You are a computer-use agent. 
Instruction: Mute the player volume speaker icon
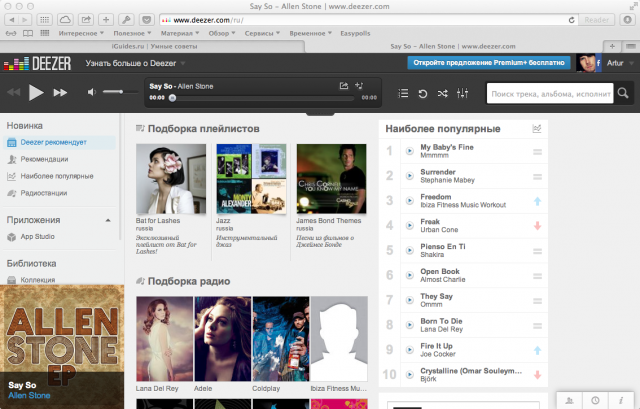pos(91,92)
